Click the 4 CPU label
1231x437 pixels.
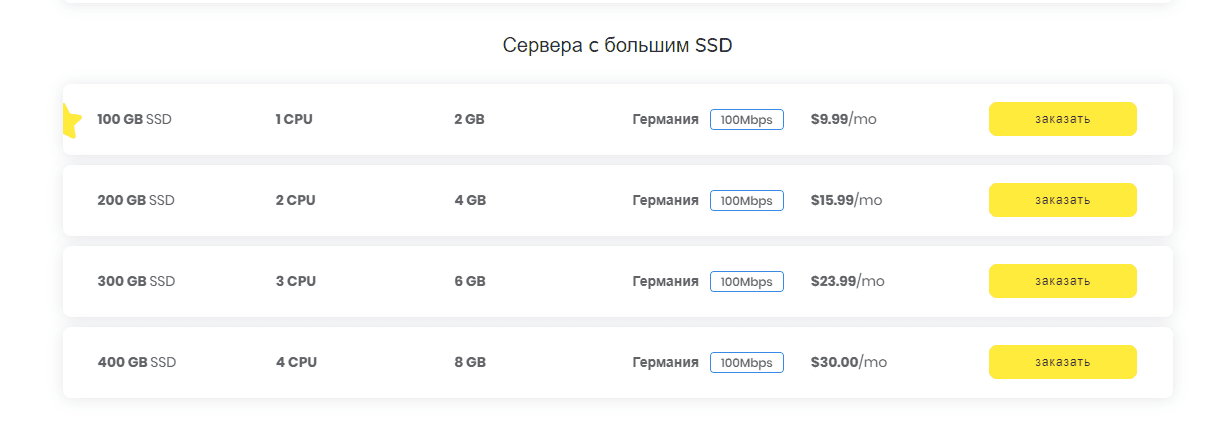296,362
